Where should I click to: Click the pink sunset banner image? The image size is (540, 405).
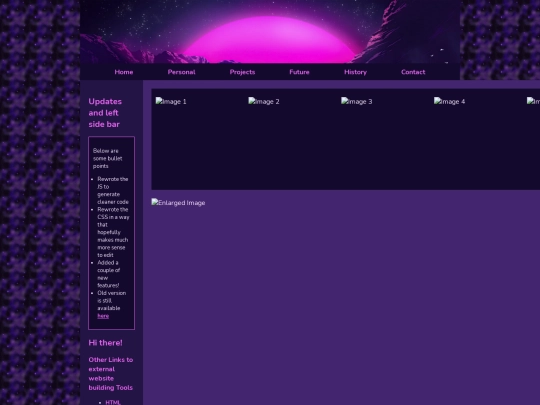[x=270, y=32]
